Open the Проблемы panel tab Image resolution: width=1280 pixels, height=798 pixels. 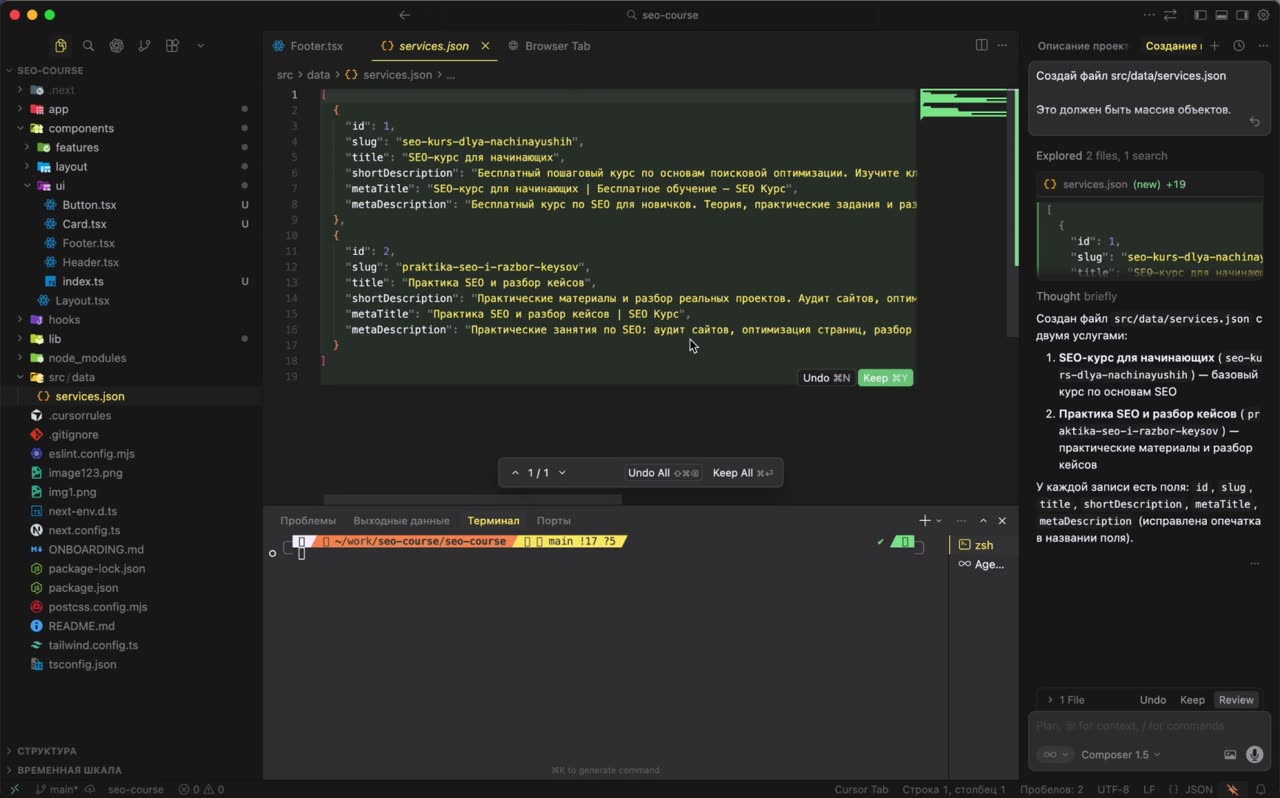[308, 520]
